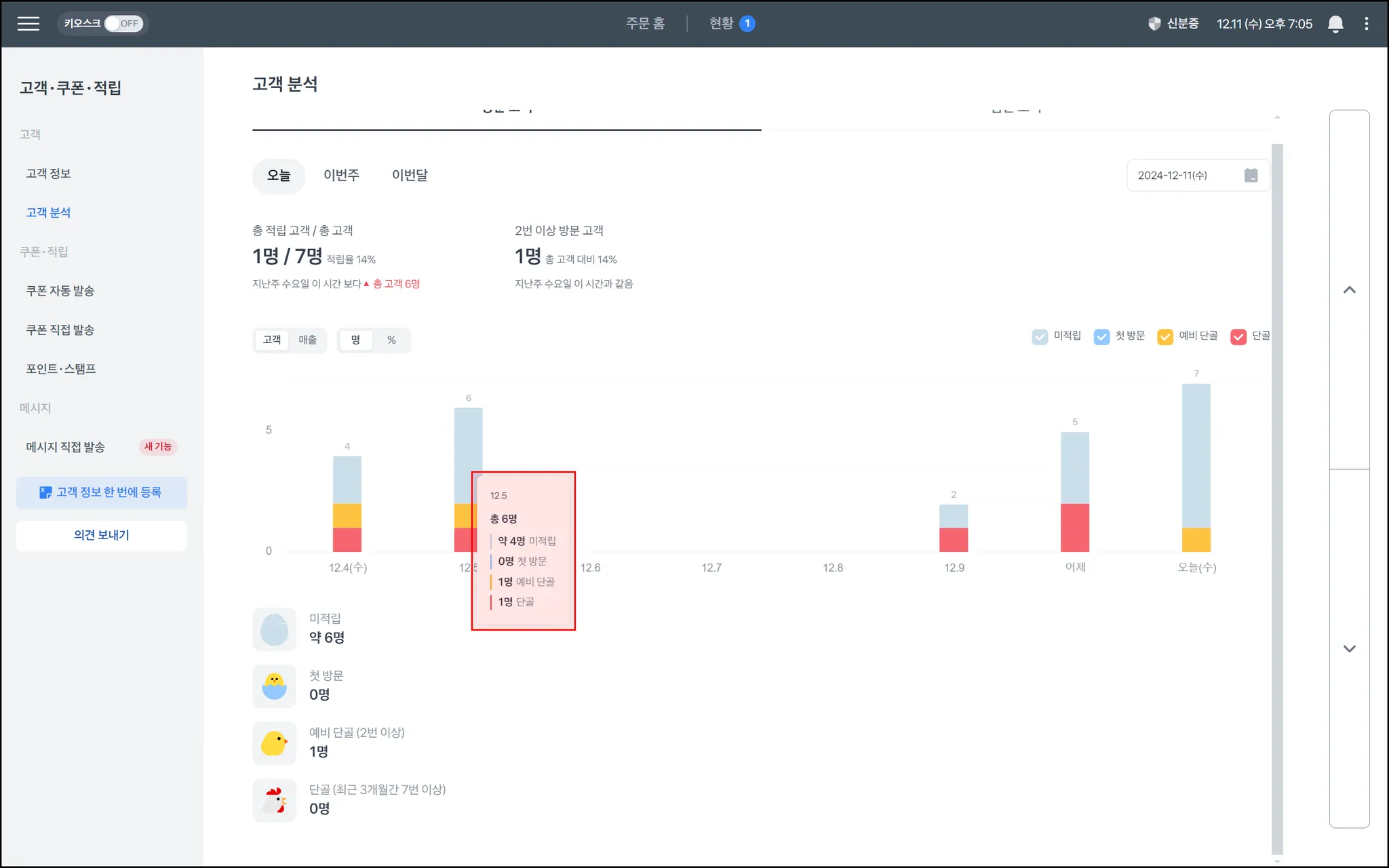The height and width of the screenshot is (868, 1389).
Task: Click the yellow chick 예비 단골 icon
Action: point(274,743)
